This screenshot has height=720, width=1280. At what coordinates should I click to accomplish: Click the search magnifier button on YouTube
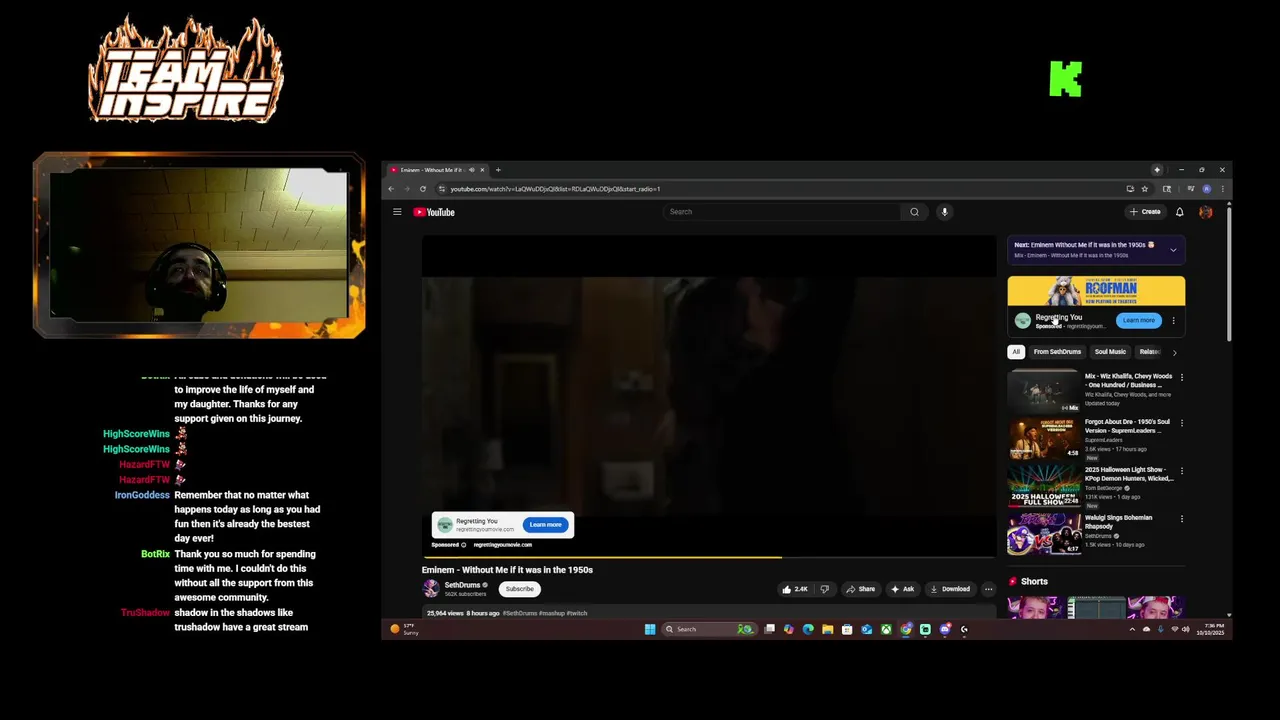pos(914,212)
